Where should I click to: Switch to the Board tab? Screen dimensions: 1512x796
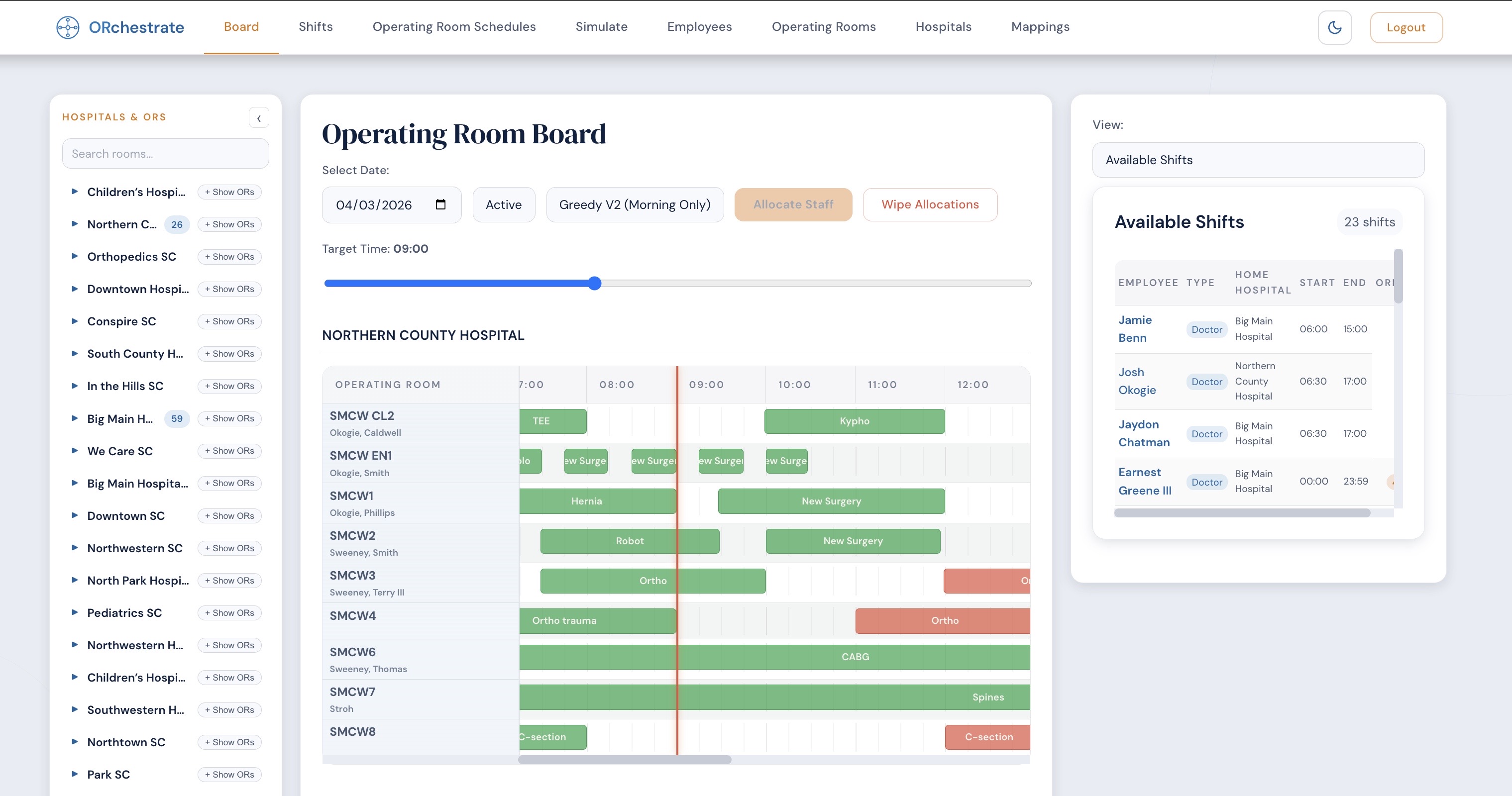tap(241, 26)
